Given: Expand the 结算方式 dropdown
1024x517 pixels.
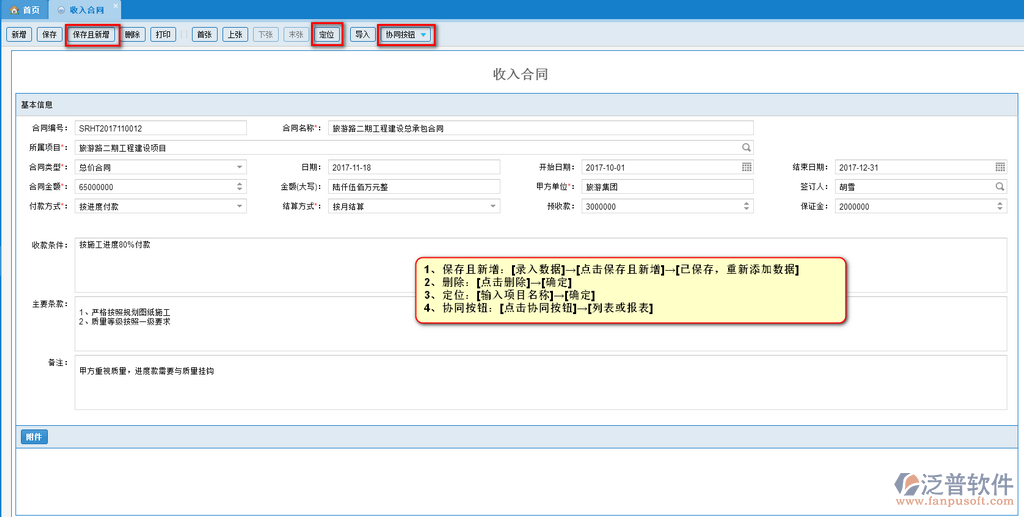Looking at the screenshot, I should pos(492,206).
